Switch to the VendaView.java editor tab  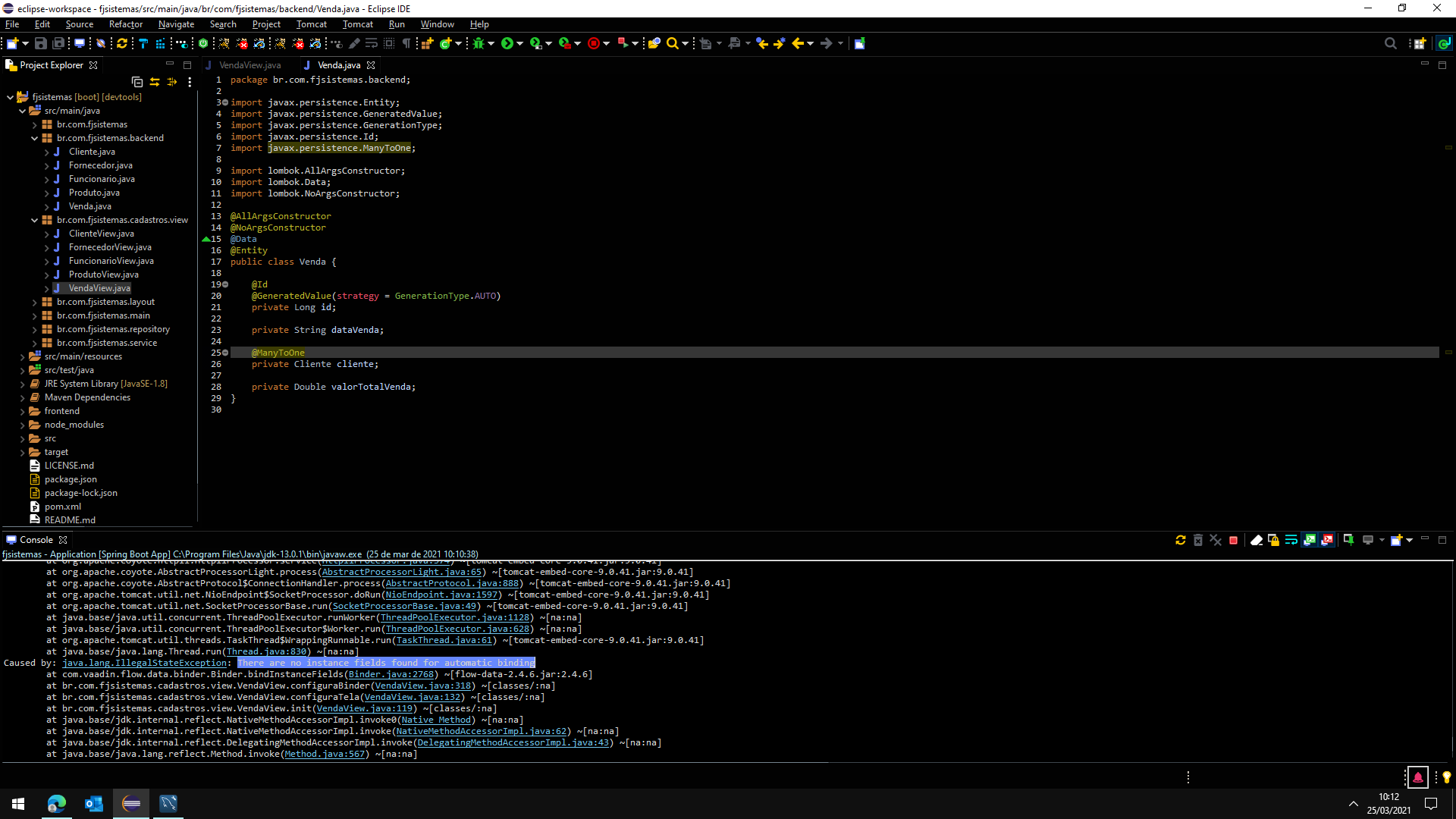click(249, 65)
